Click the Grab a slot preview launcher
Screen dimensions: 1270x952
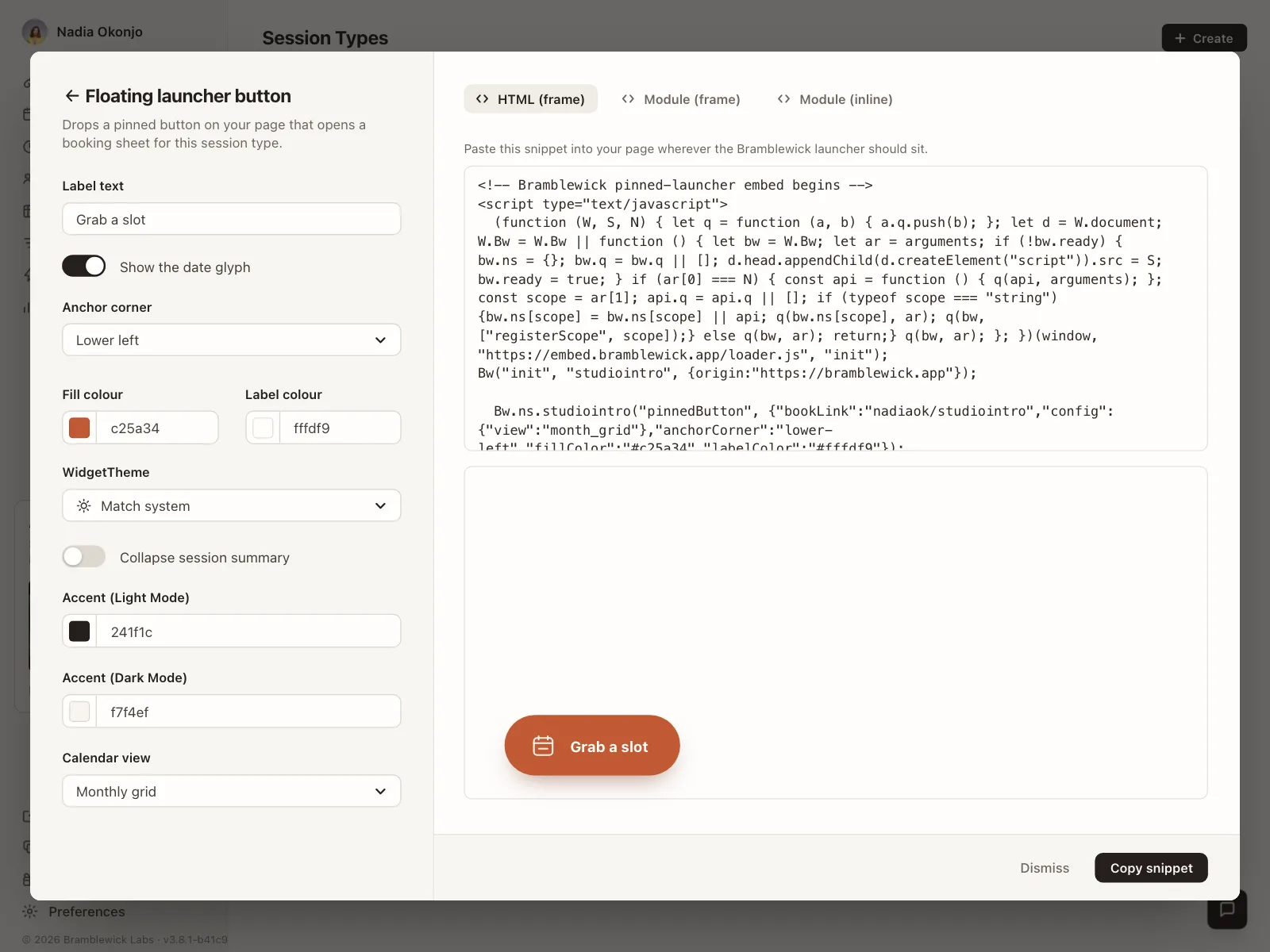click(x=592, y=746)
